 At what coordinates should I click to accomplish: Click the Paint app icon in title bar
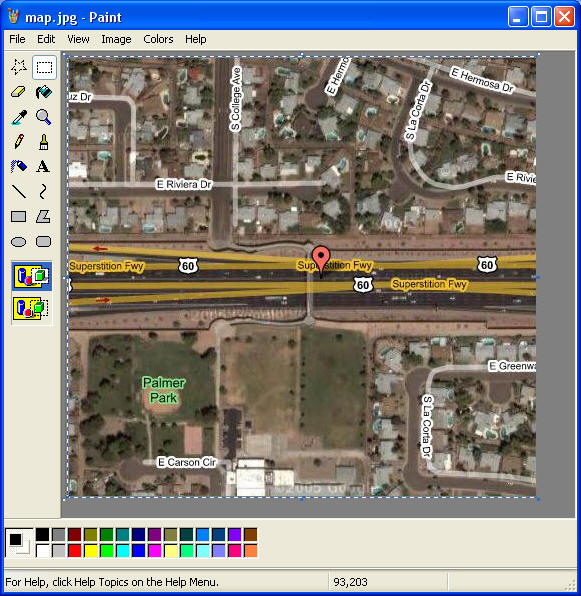(13, 16)
